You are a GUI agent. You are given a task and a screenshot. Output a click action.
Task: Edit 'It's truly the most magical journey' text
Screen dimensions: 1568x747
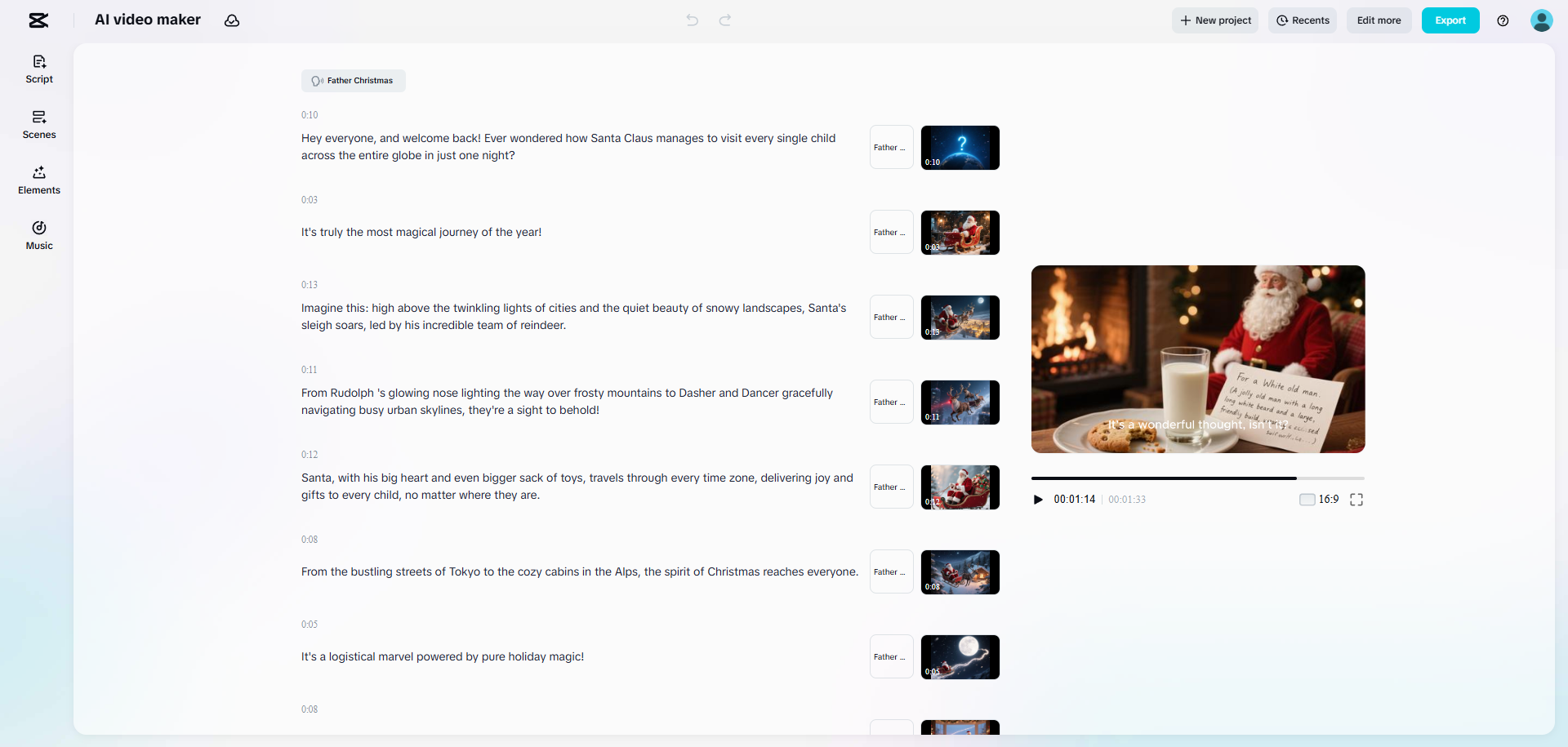[421, 233]
